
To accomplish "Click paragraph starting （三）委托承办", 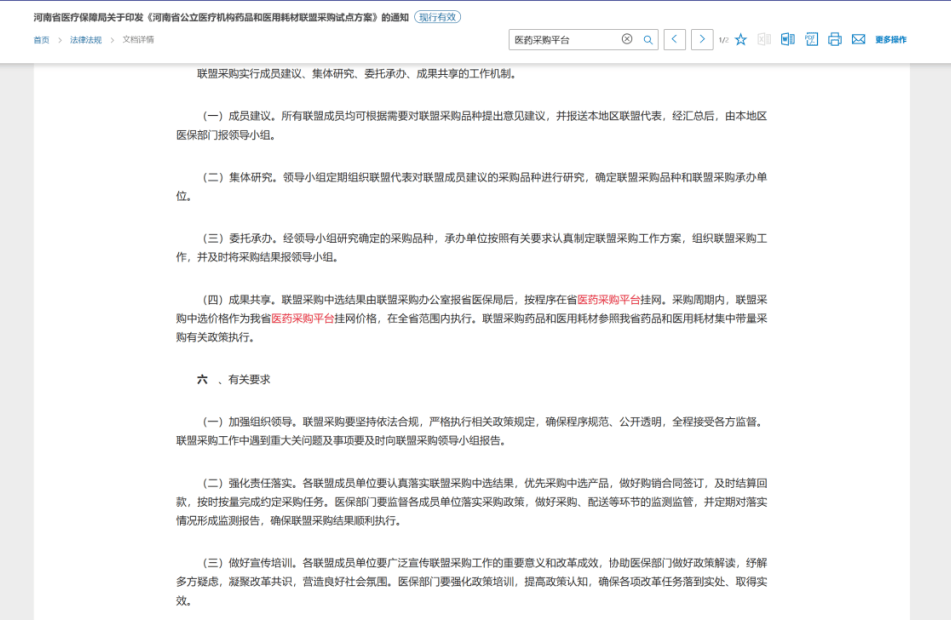I will (472, 248).
